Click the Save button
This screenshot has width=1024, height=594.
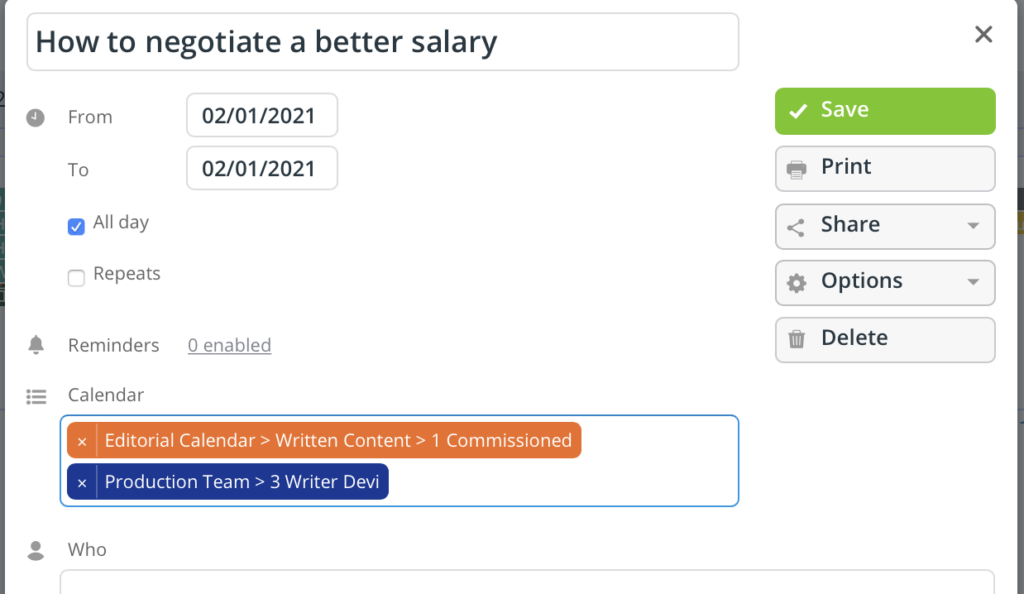pyautogui.click(x=884, y=111)
